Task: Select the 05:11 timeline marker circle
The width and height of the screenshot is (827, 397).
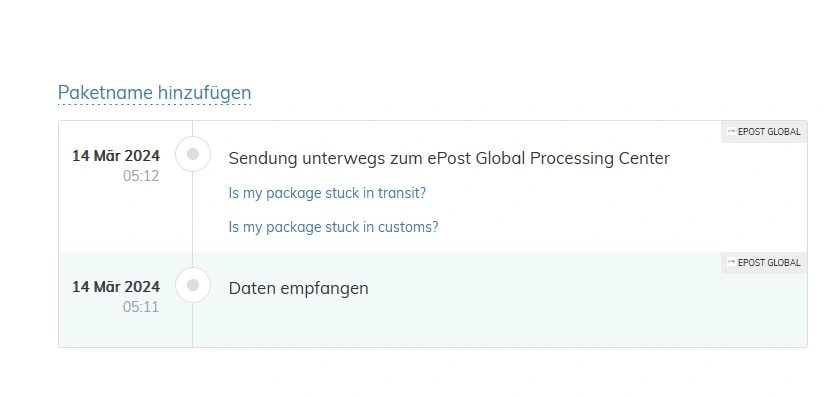Action: coord(193,285)
